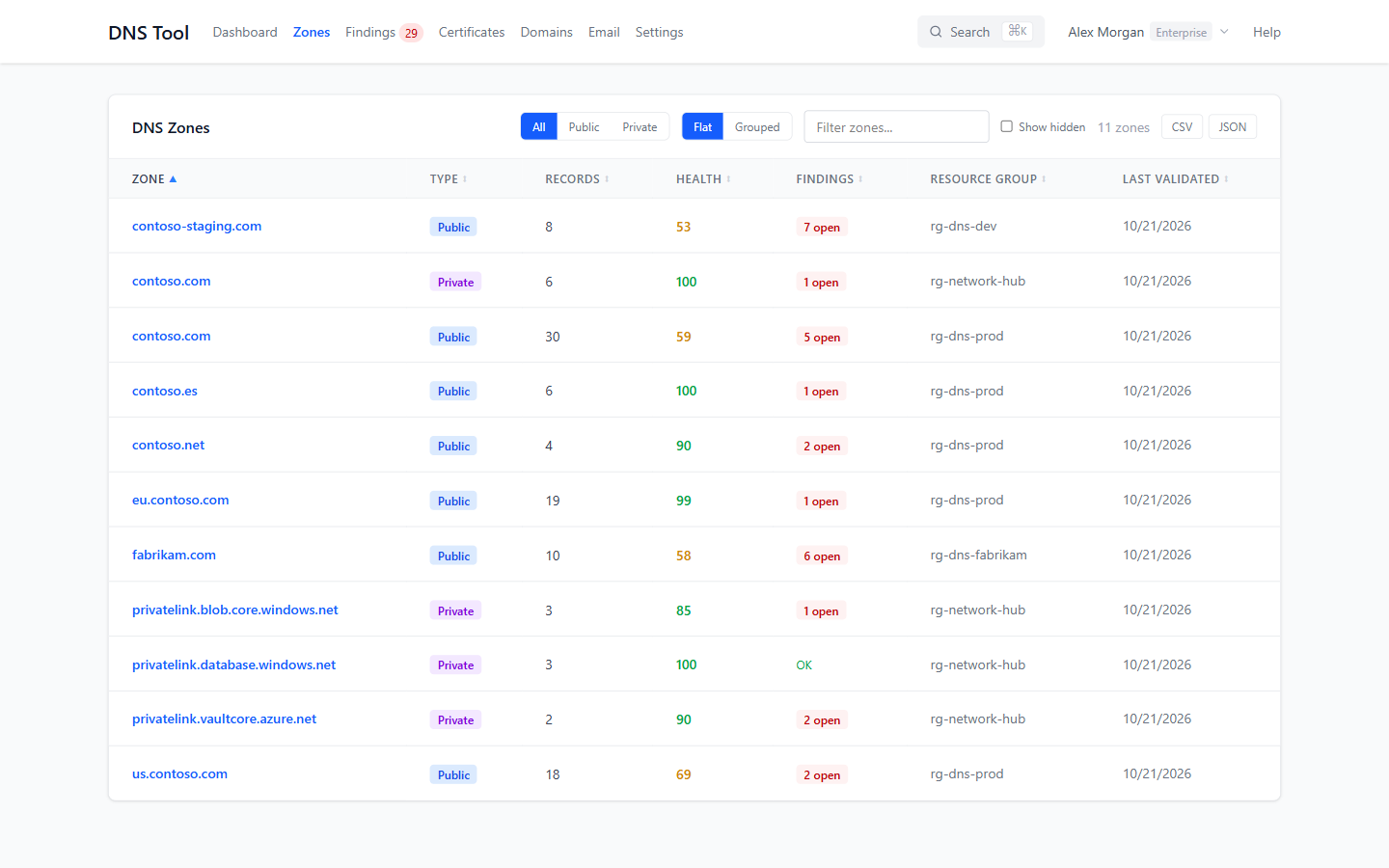Viewport: 1389px width, 868px height.
Task: Click the Enterprise plan badge
Action: 1181,33
